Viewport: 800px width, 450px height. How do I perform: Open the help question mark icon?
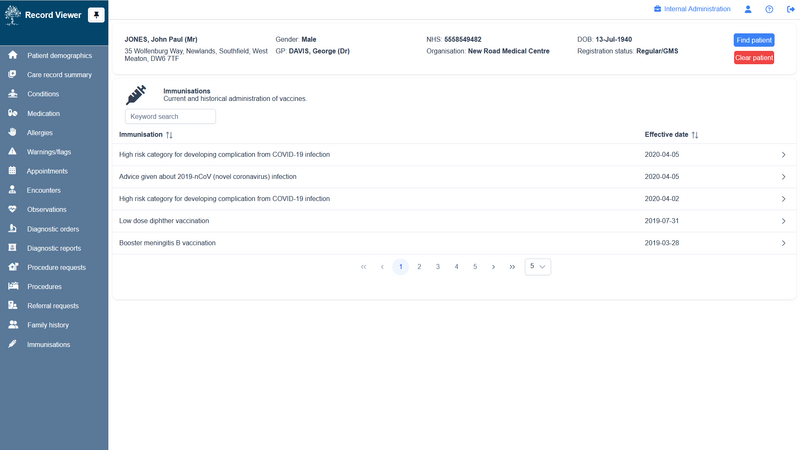[769, 9]
